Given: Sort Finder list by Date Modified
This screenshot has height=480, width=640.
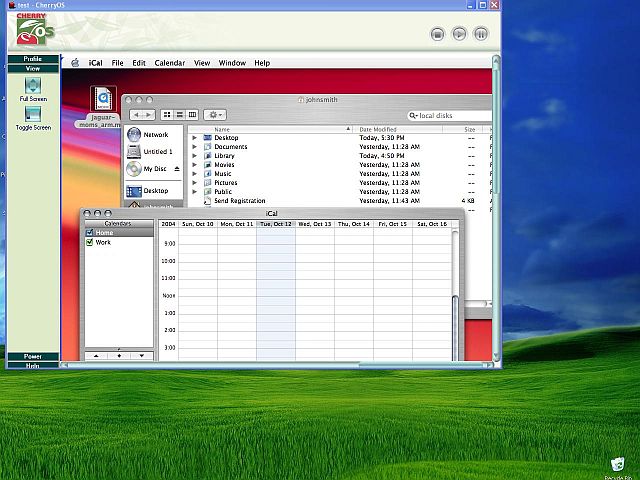Looking at the screenshot, I should click(x=398, y=129).
